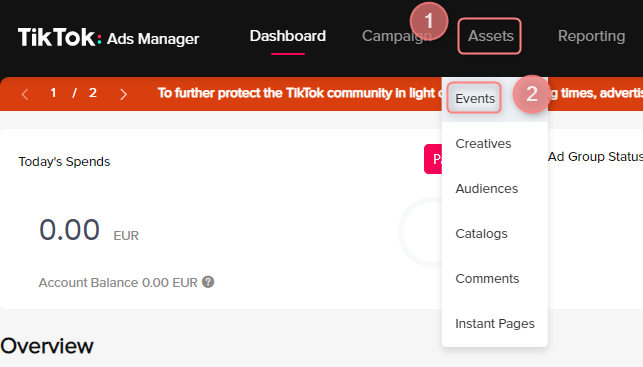
Task: Show next announcement banner
Action: (123, 94)
